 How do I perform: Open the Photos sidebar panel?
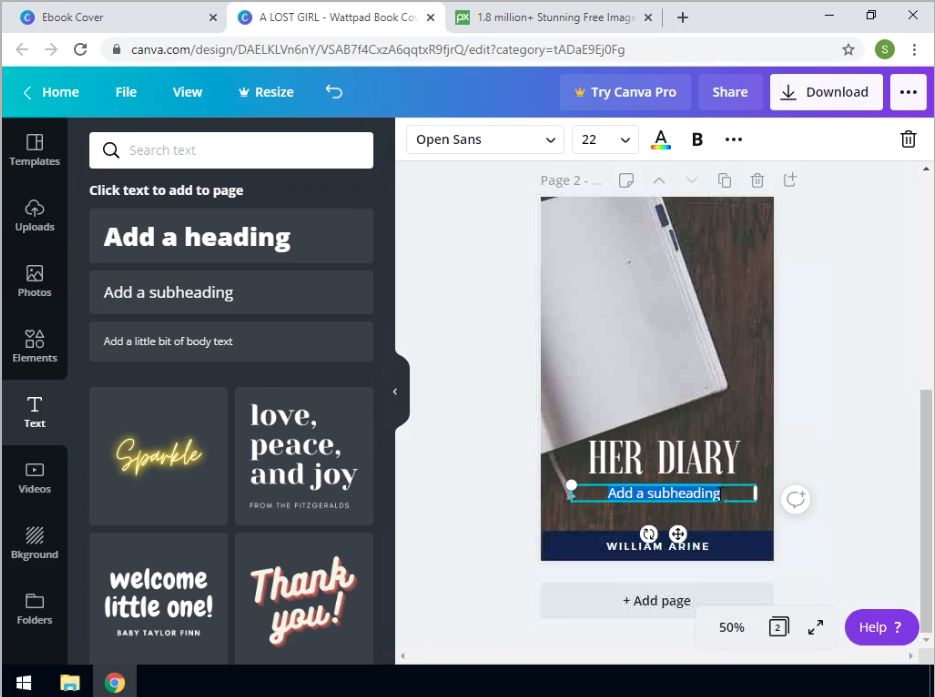pyautogui.click(x=35, y=281)
